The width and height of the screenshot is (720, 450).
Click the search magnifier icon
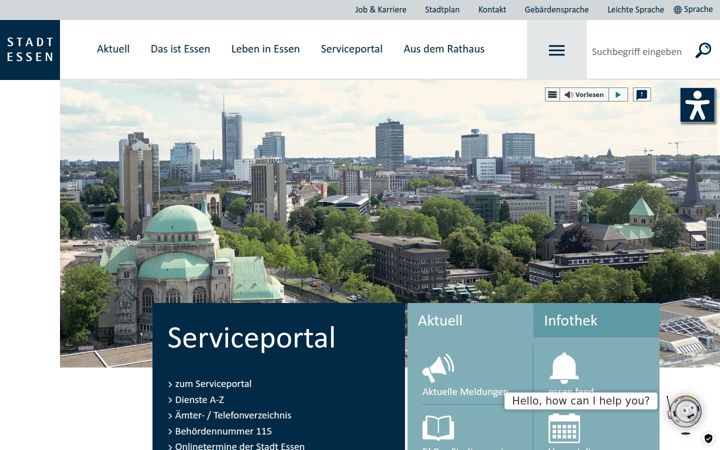pos(703,50)
